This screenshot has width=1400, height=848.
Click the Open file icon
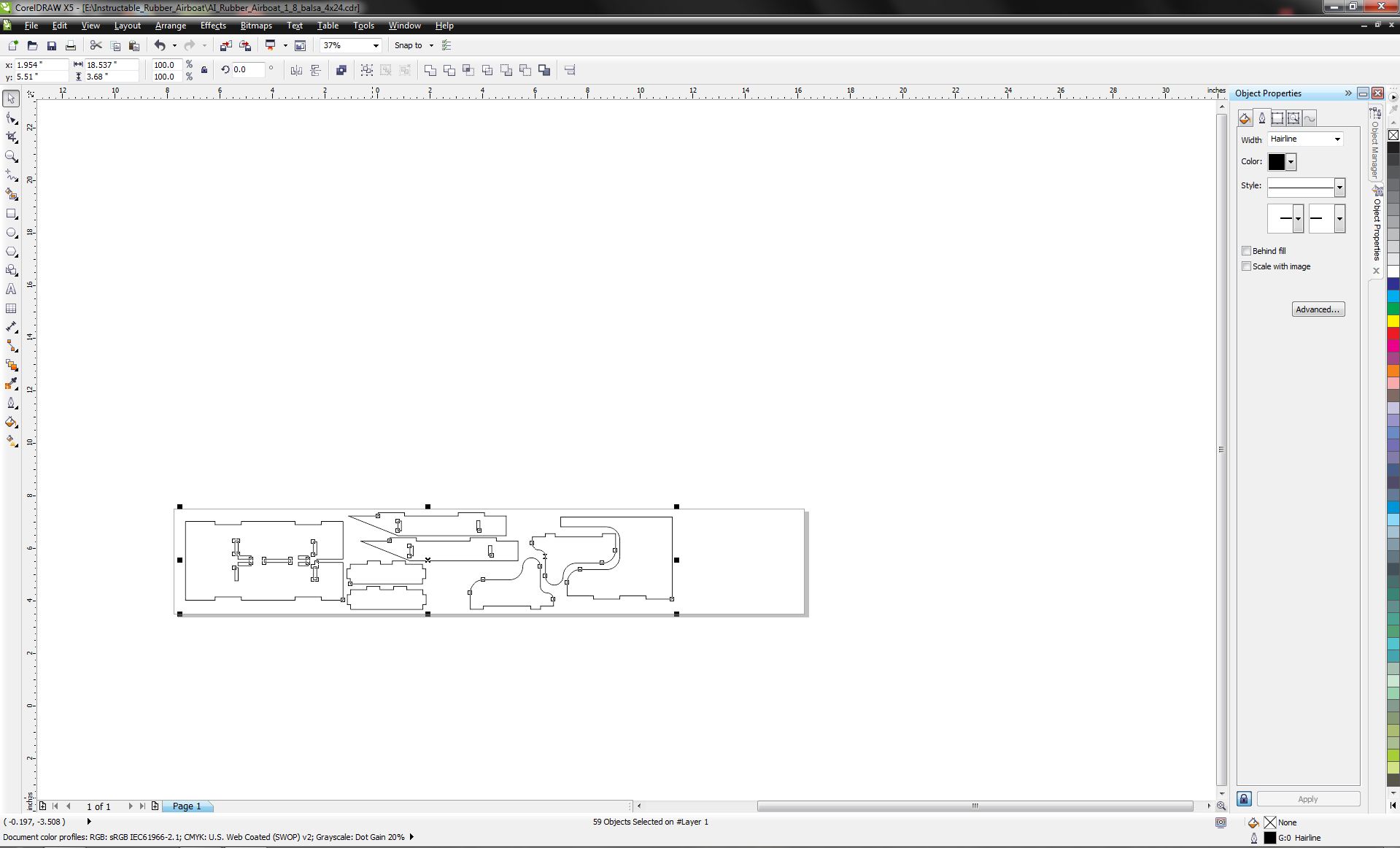(32, 45)
